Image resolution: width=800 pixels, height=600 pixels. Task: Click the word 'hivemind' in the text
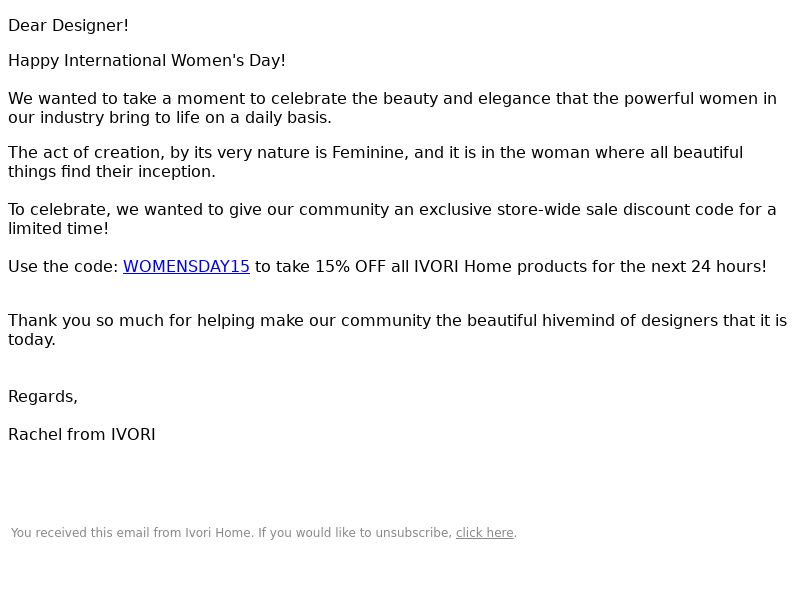tap(579, 320)
